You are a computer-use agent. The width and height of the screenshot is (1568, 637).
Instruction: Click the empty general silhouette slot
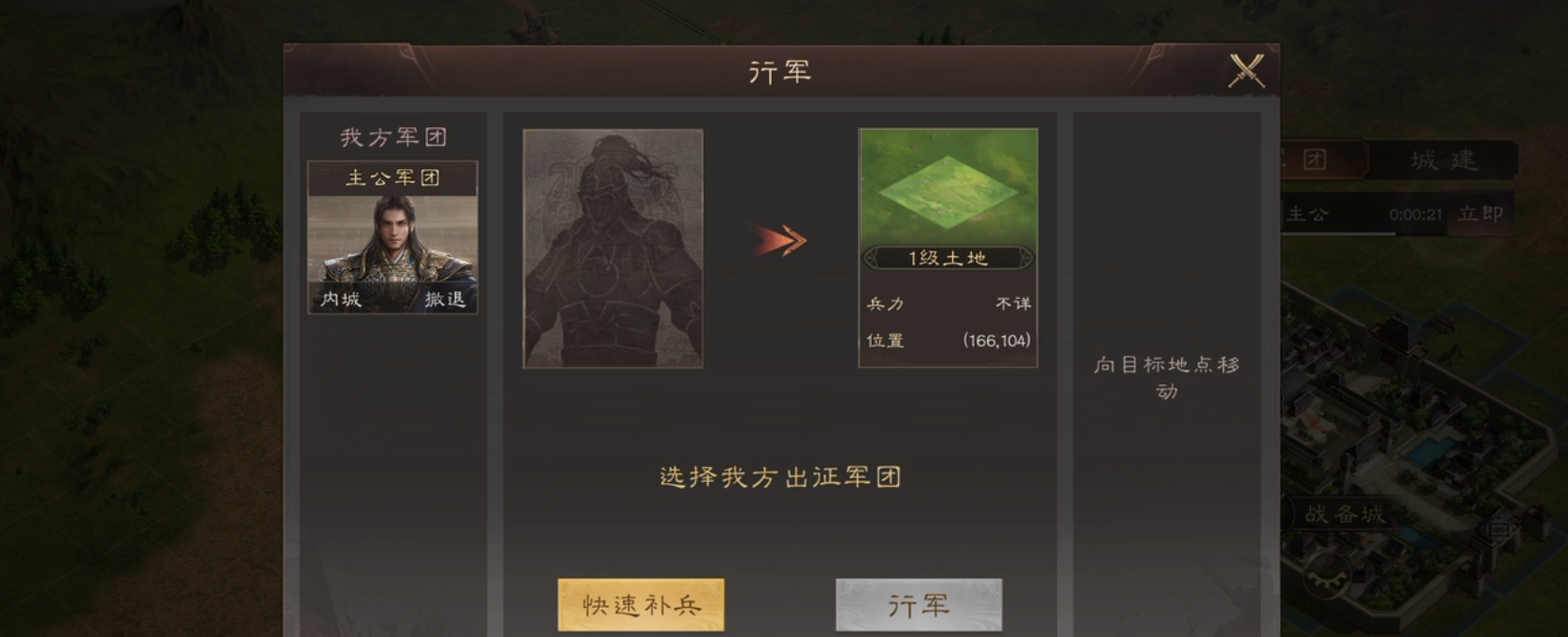[613, 248]
